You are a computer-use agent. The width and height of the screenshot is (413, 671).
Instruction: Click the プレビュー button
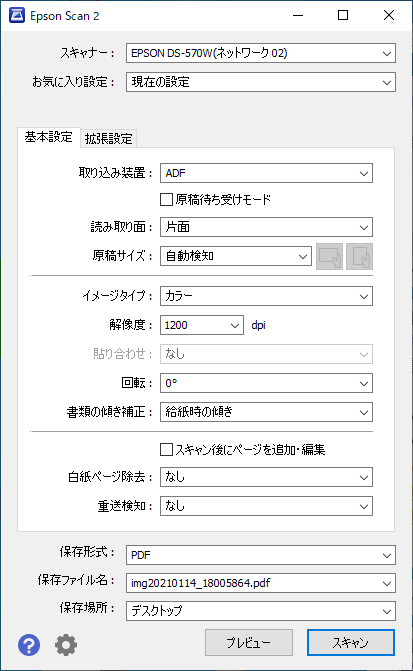coord(249,642)
